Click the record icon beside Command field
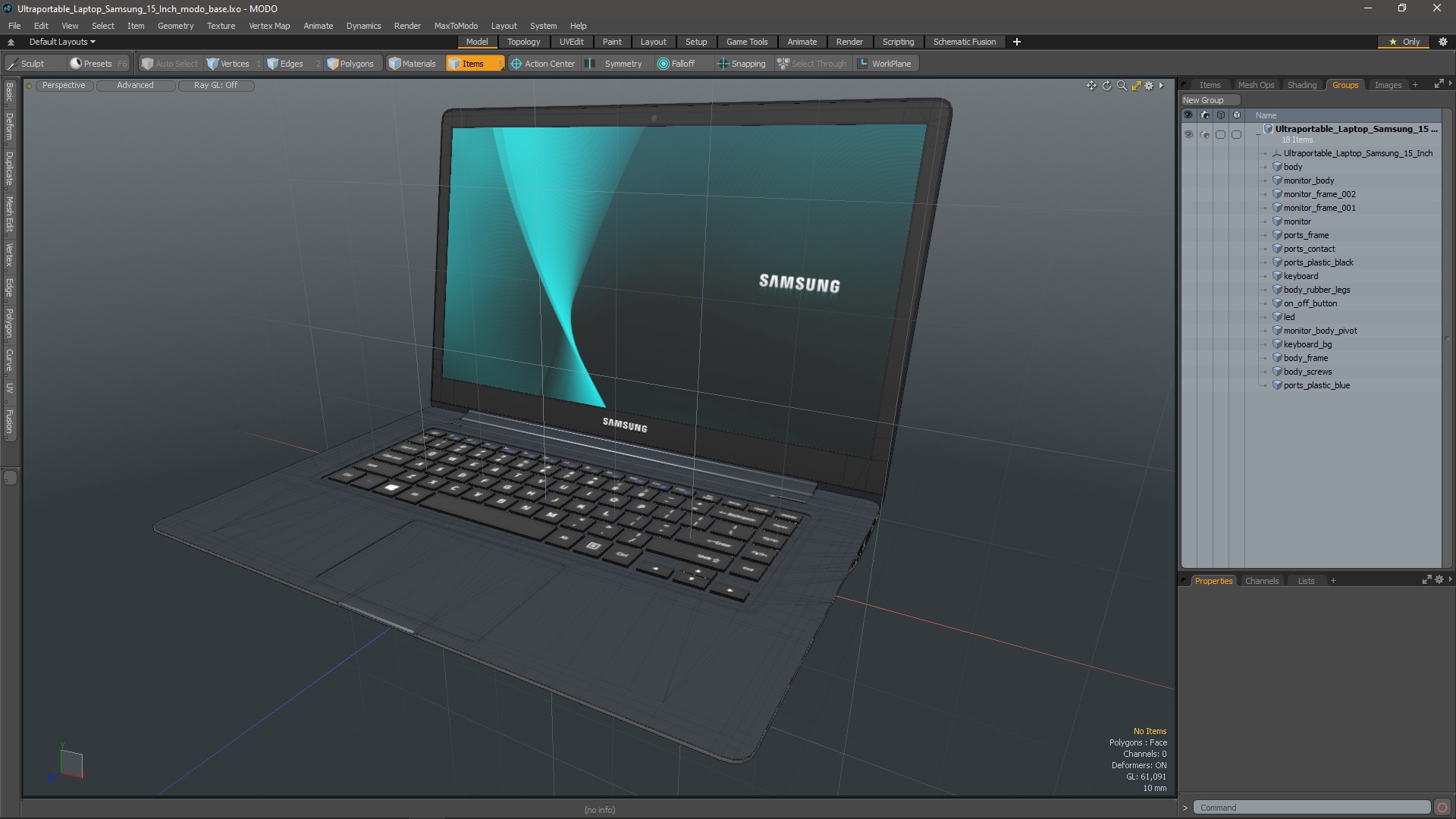The image size is (1456, 819). pyautogui.click(x=1442, y=808)
